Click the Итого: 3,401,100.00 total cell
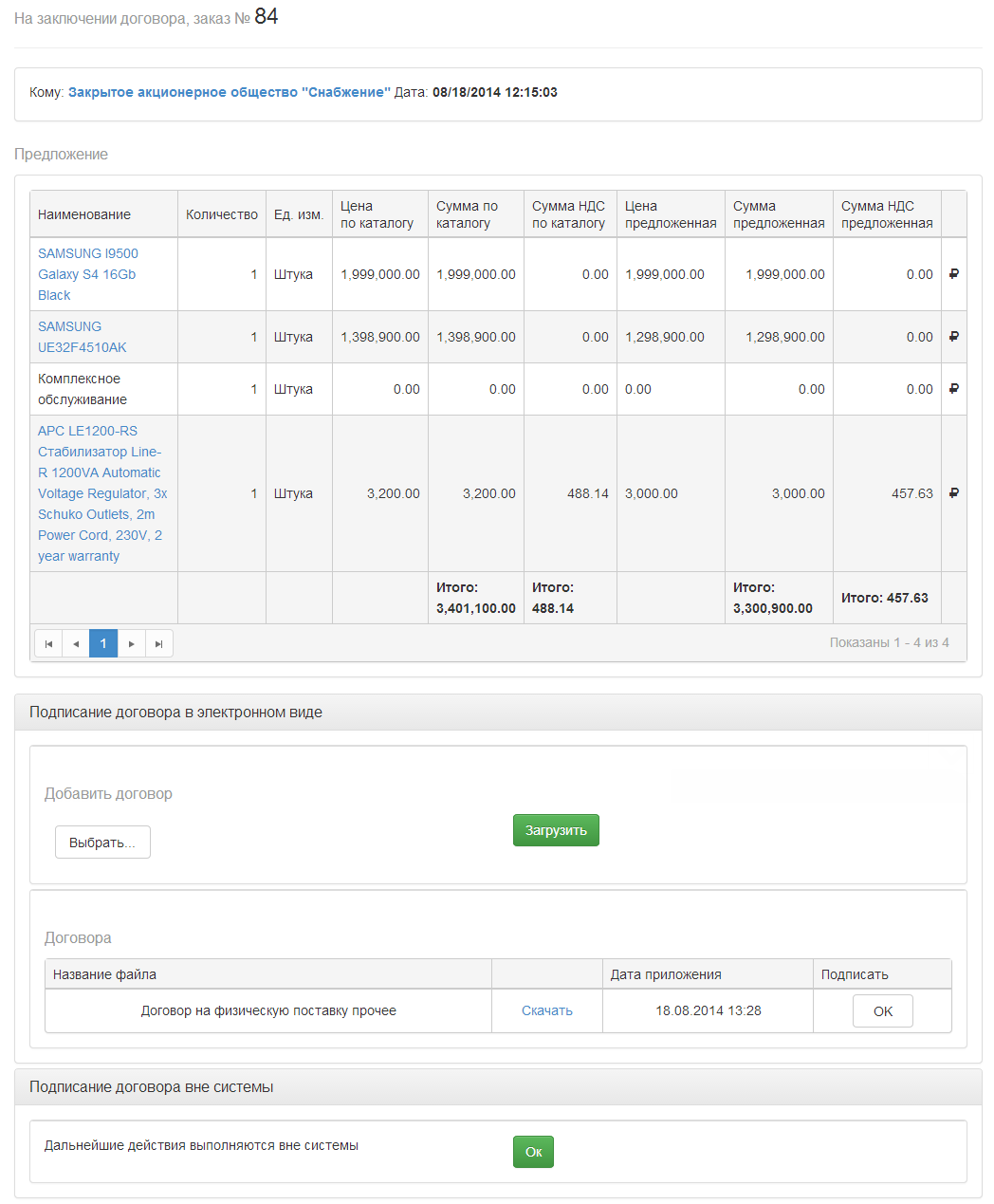The width and height of the screenshot is (994, 1204). [x=476, y=598]
